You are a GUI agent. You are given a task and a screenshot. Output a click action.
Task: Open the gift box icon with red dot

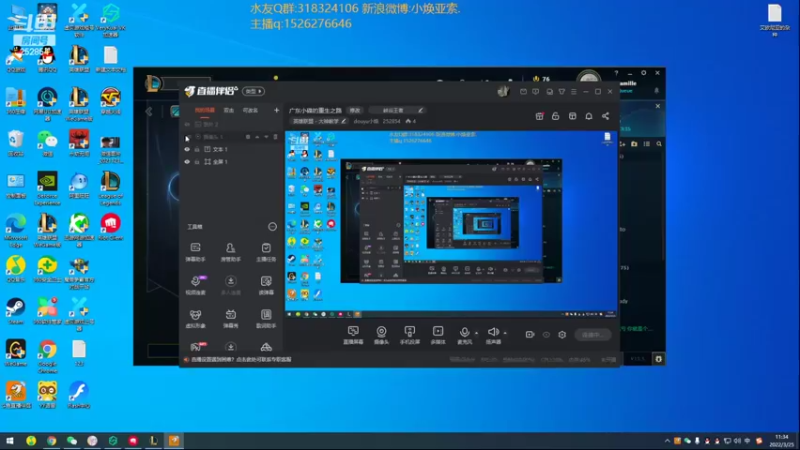point(539,116)
